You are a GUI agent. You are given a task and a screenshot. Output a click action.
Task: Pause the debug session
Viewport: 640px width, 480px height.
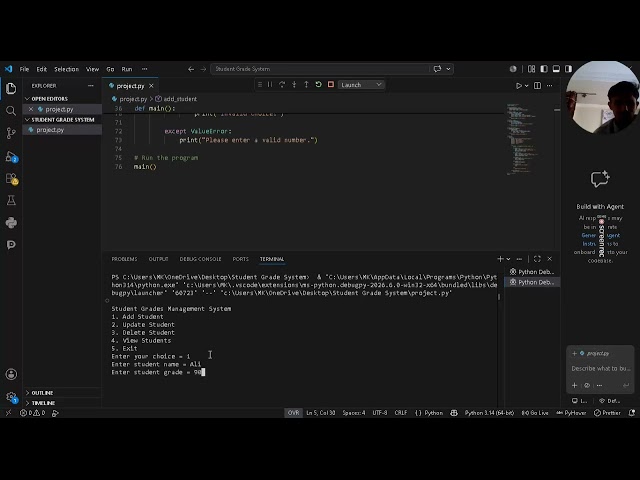click(x=270, y=84)
